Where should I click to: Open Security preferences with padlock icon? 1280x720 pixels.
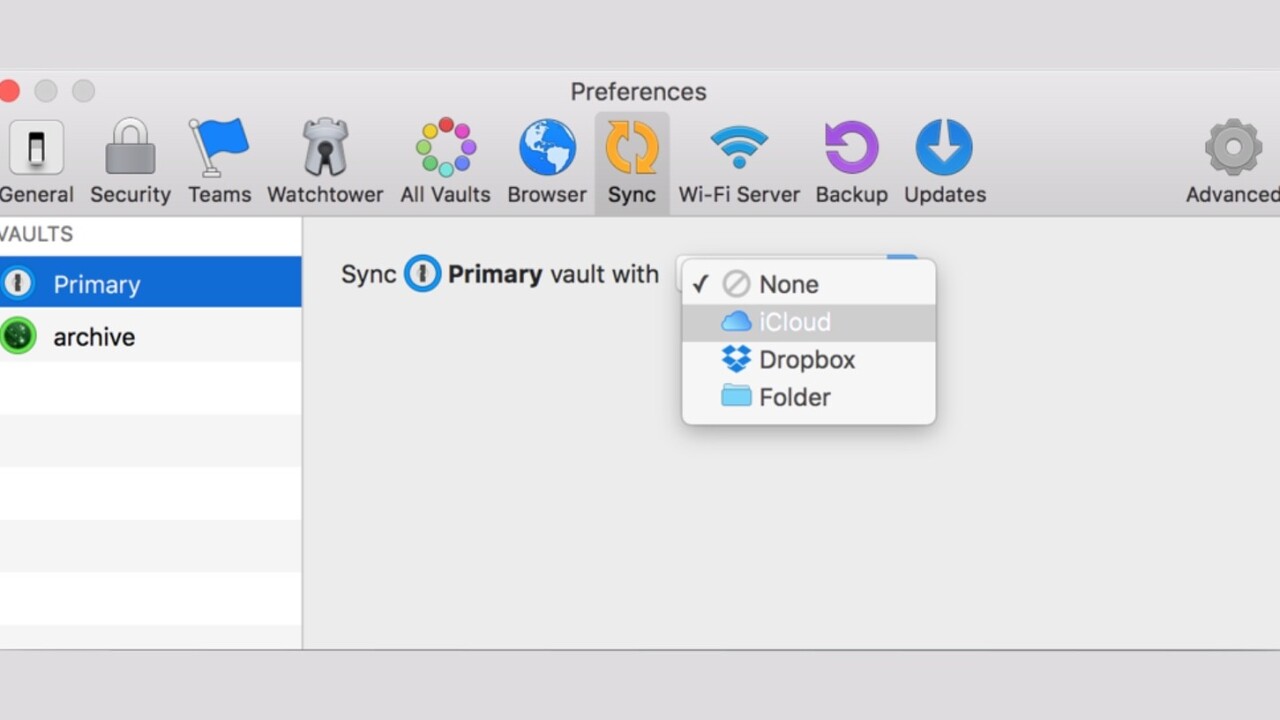click(x=130, y=162)
